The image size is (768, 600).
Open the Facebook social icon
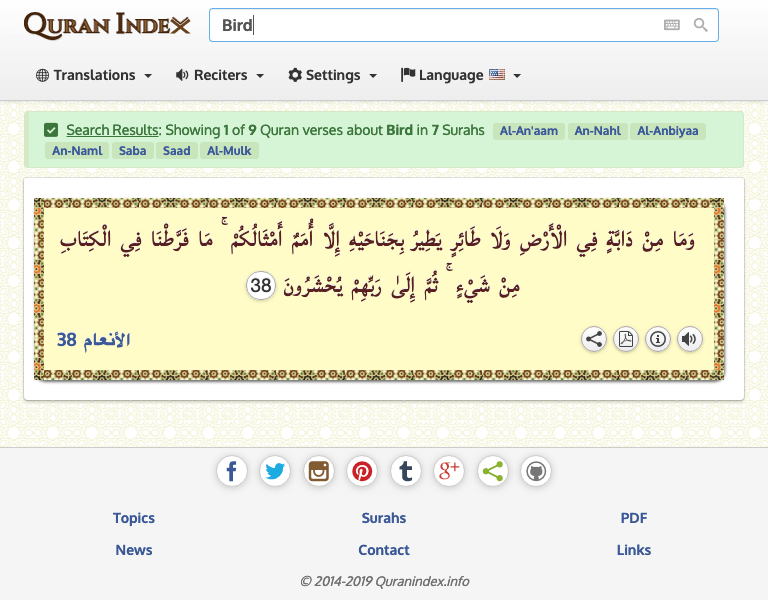(x=231, y=471)
